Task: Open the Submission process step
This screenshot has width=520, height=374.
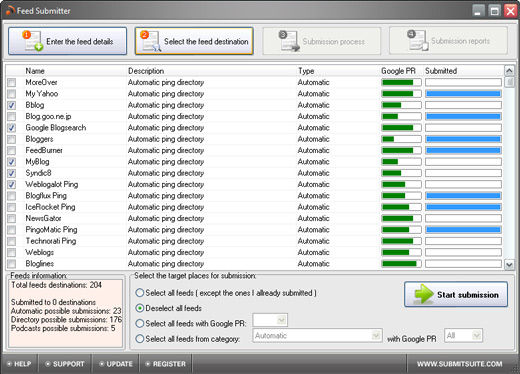Action: point(322,41)
